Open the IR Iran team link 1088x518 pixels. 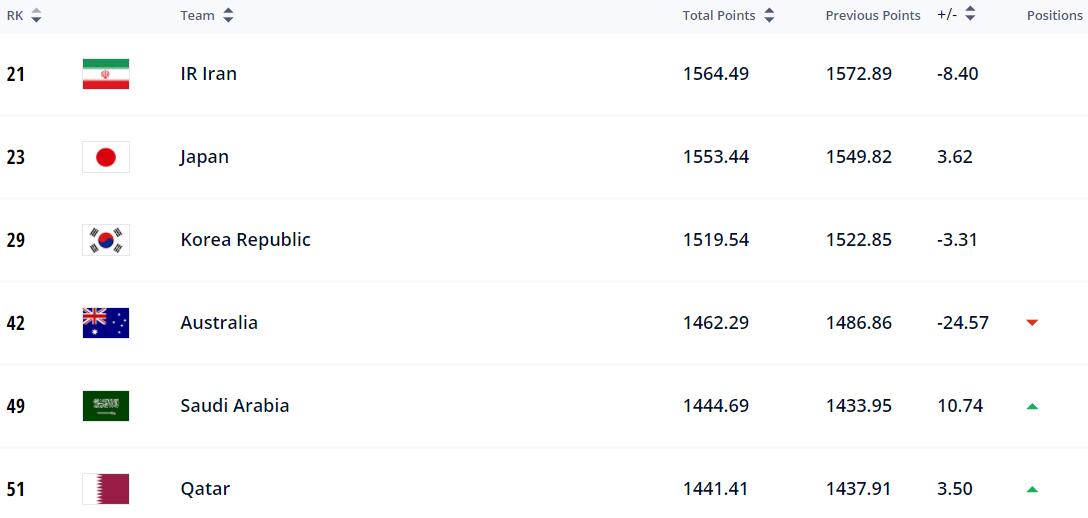(x=208, y=74)
